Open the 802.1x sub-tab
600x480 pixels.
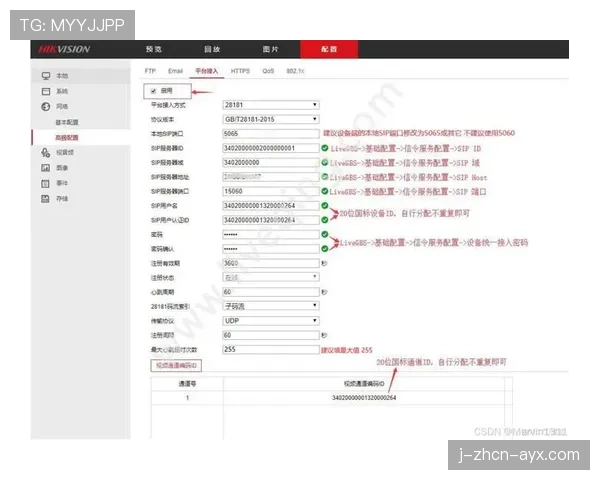[295, 71]
